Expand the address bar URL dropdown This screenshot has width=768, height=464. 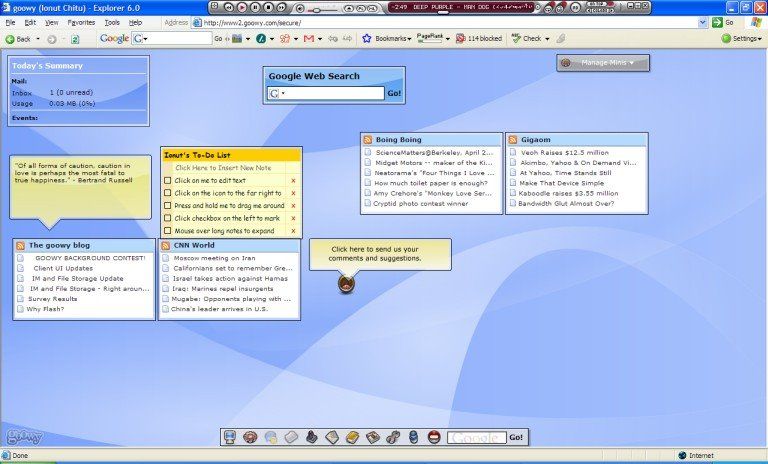coord(703,22)
